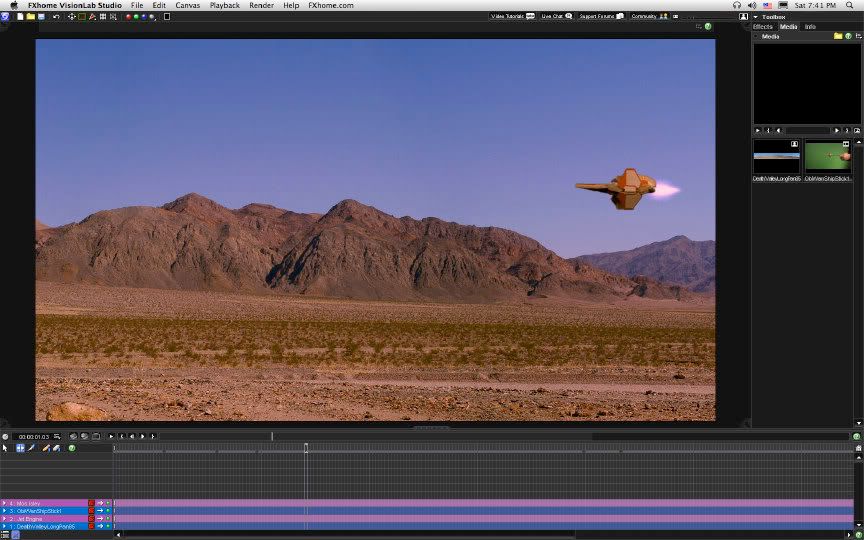
Task: Open the Media panel help with the green question icon
Action: point(849,36)
